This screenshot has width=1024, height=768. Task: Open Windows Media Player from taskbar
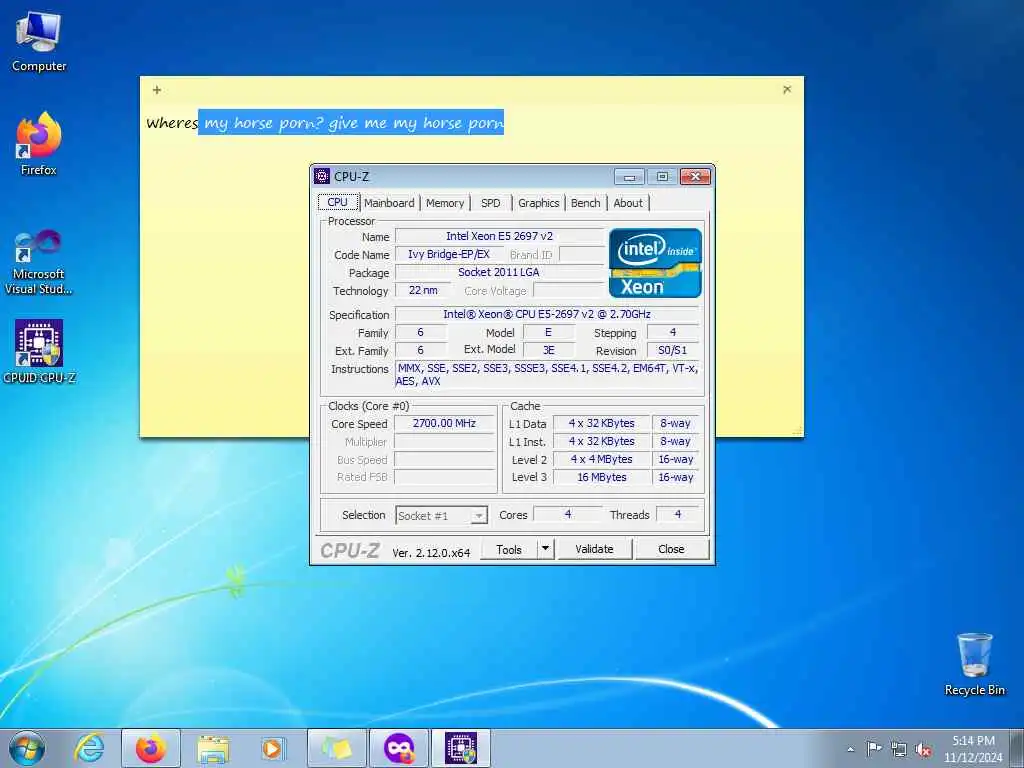(272, 748)
